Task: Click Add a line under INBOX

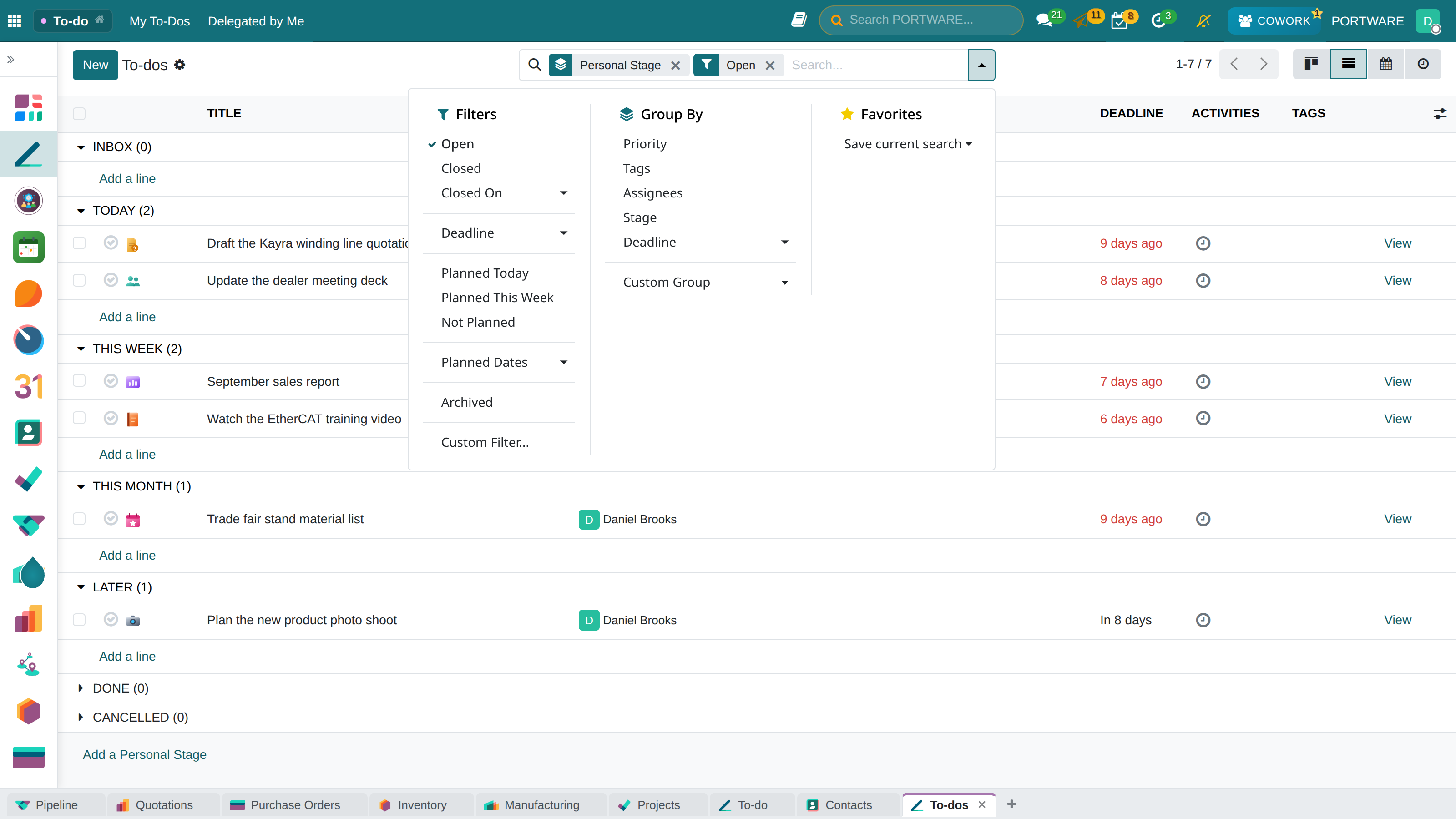Action: (127, 179)
